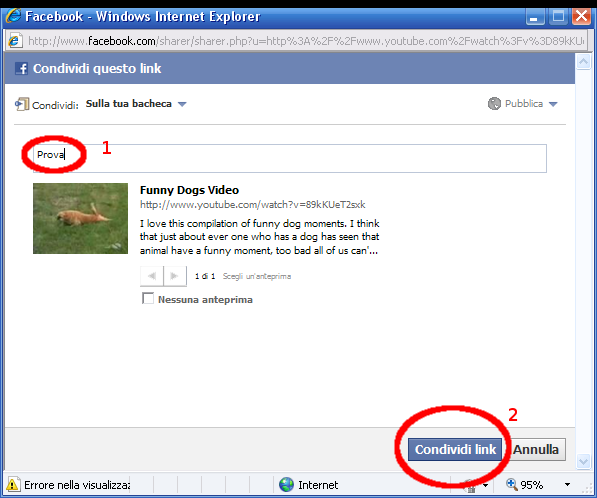Viewport: 597px width, 498px height.
Task: Click the message text field containing Prova
Action: [290, 158]
